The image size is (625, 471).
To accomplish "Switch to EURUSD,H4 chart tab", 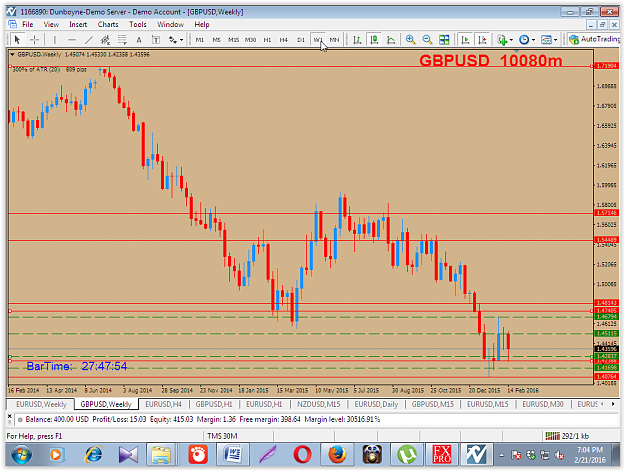I will point(163,404).
